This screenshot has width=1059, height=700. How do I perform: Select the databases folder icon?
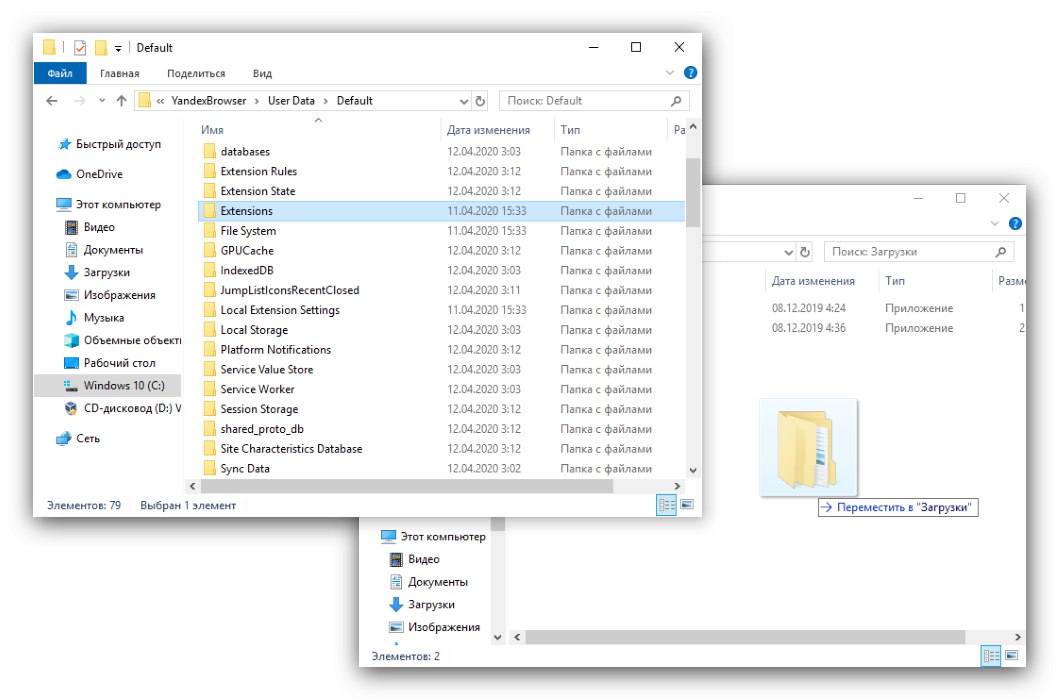click(210, 151)
